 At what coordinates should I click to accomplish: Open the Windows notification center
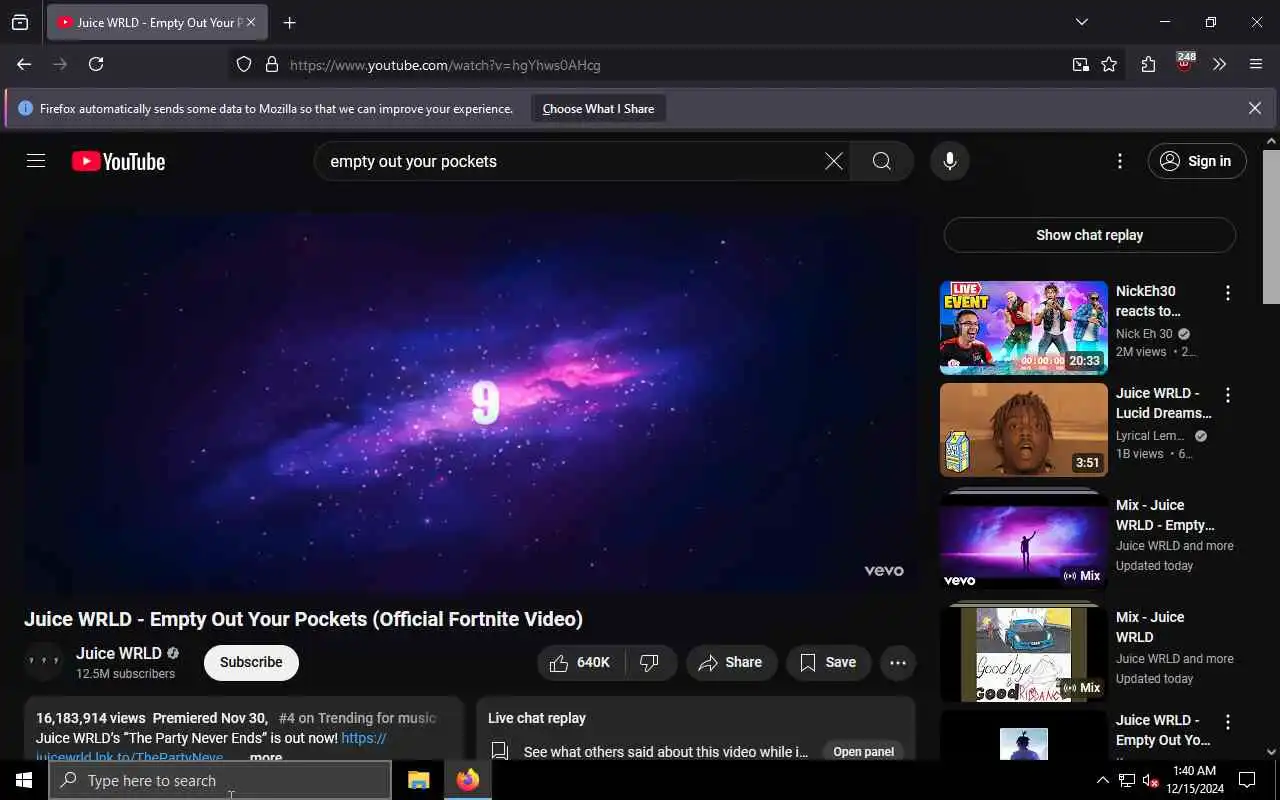(1247, 780)
